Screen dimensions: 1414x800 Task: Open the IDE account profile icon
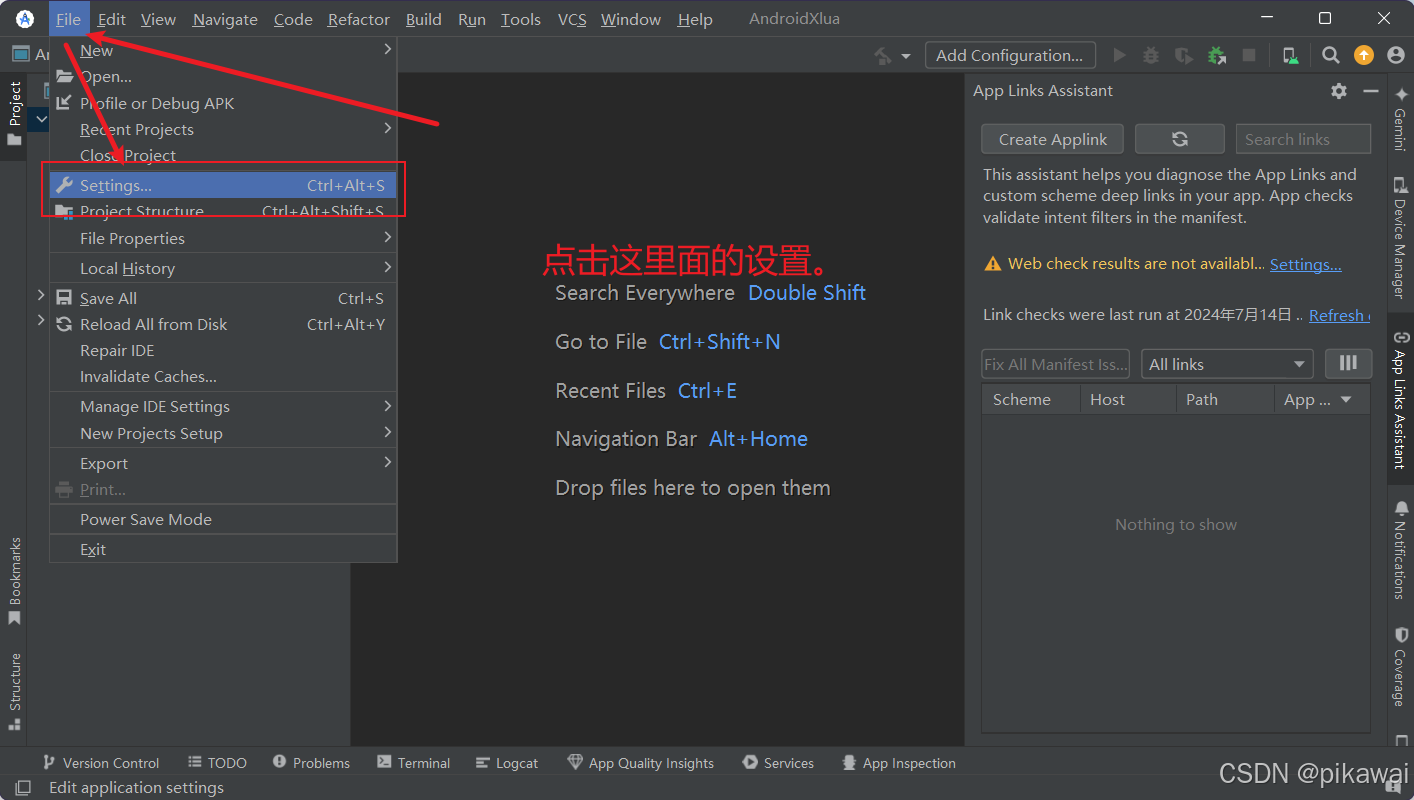pos(1396,55)
